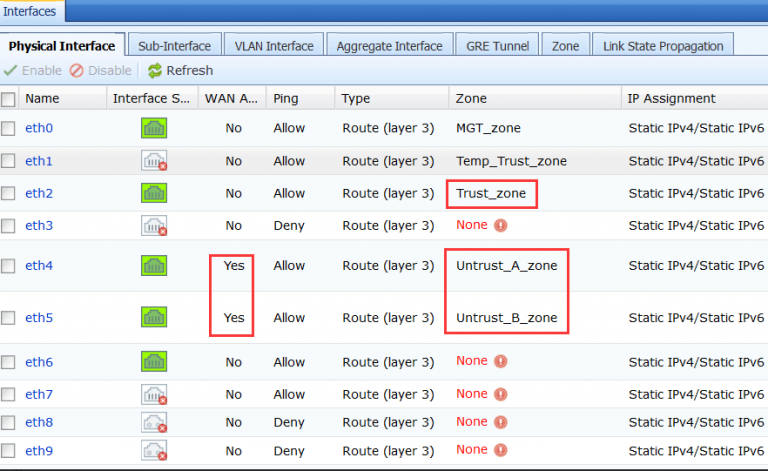Check the select-all checkbox in header

(x=9, y=99)
